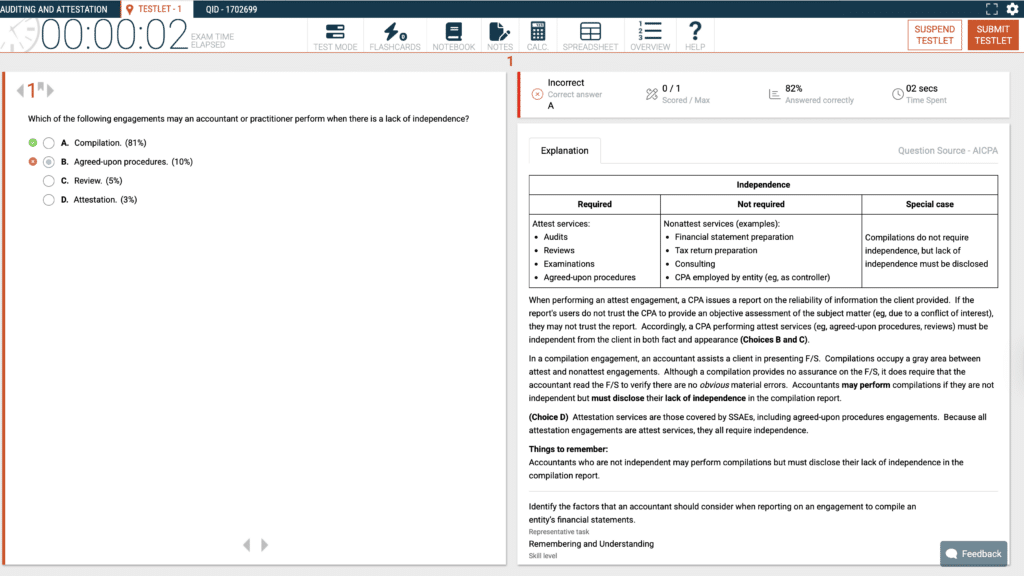View the testlet Overview

pyautogui.click(x=649, y=35)
